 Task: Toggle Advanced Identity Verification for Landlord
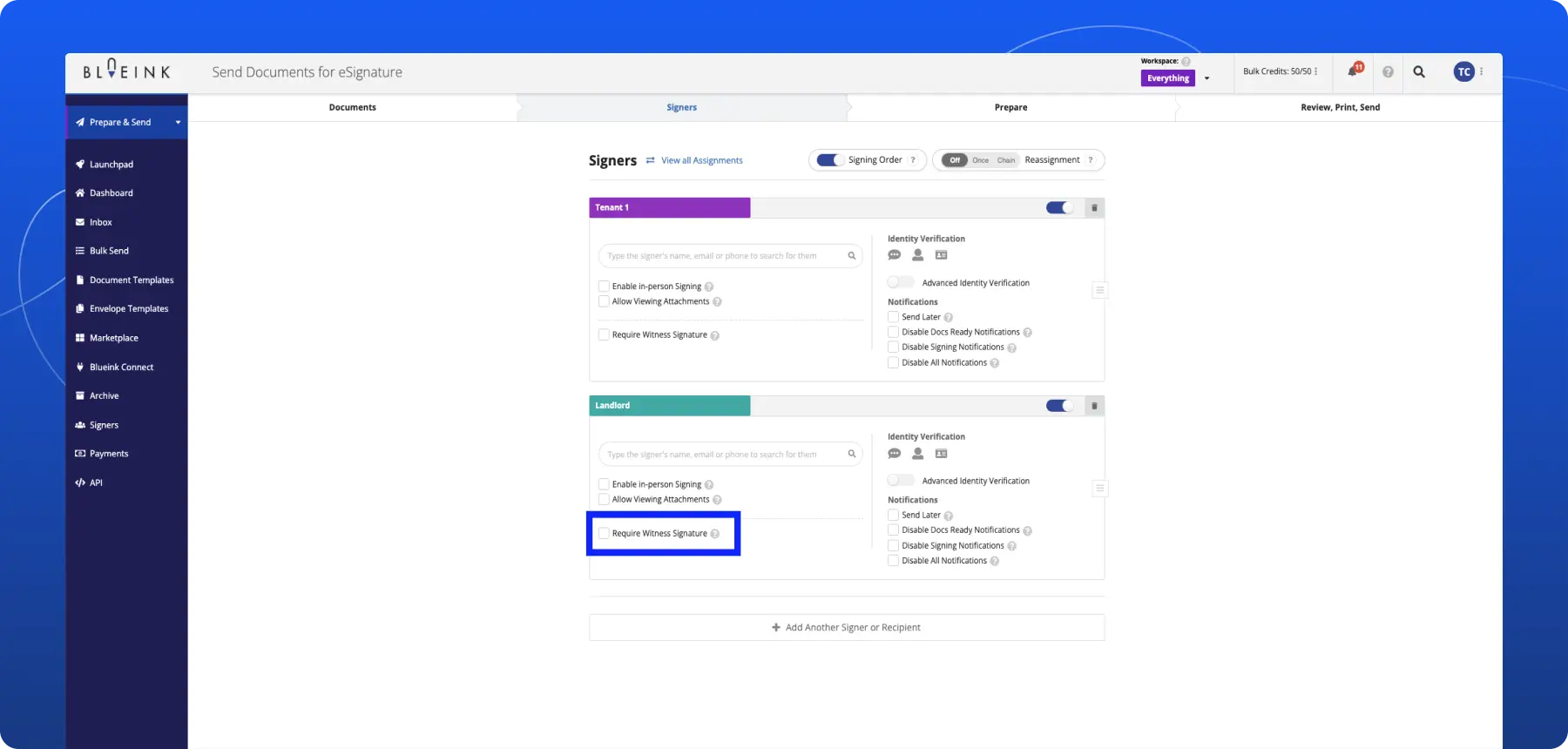click(901, 480)
